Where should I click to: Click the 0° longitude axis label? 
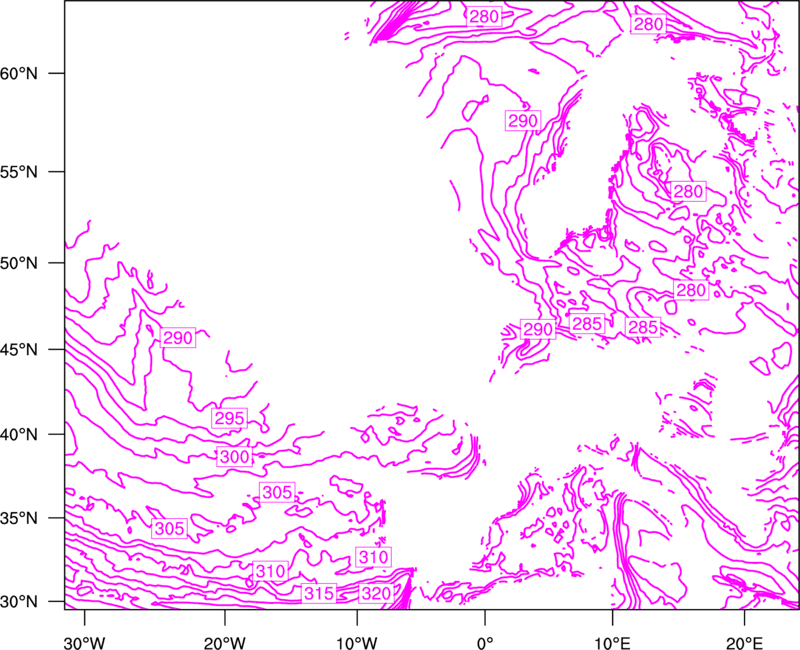point(484,643)
